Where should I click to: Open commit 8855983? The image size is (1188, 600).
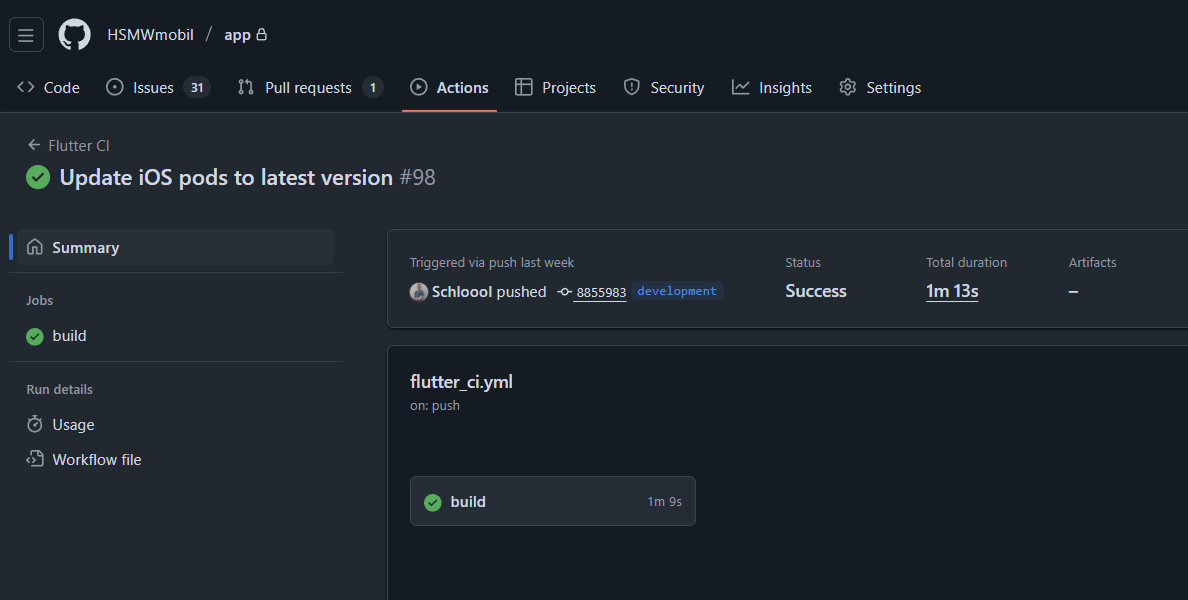point(600,292)
